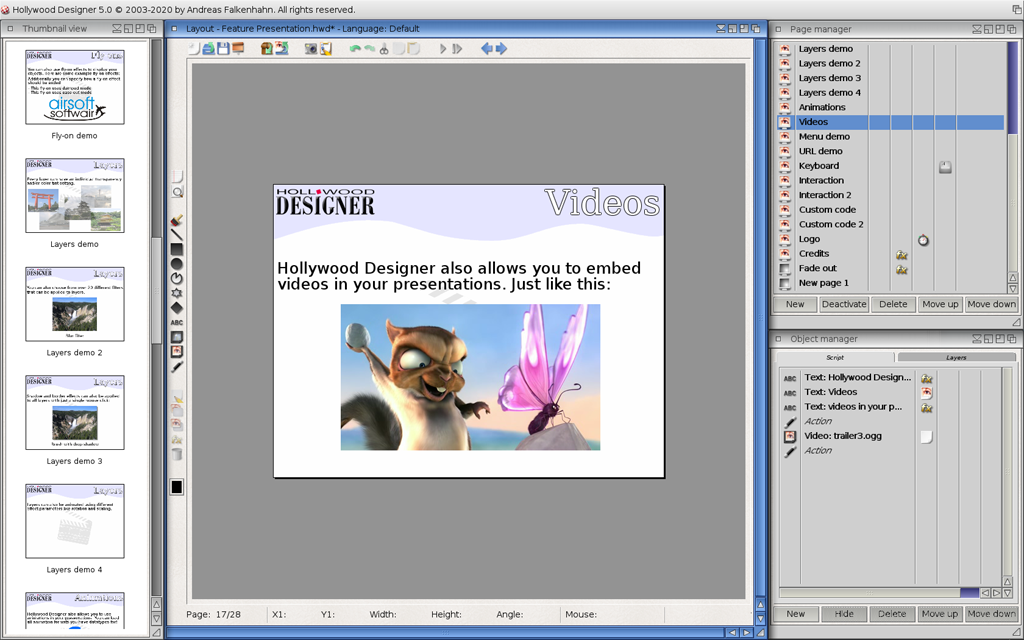Select the magnifier zoom tool

177,192
